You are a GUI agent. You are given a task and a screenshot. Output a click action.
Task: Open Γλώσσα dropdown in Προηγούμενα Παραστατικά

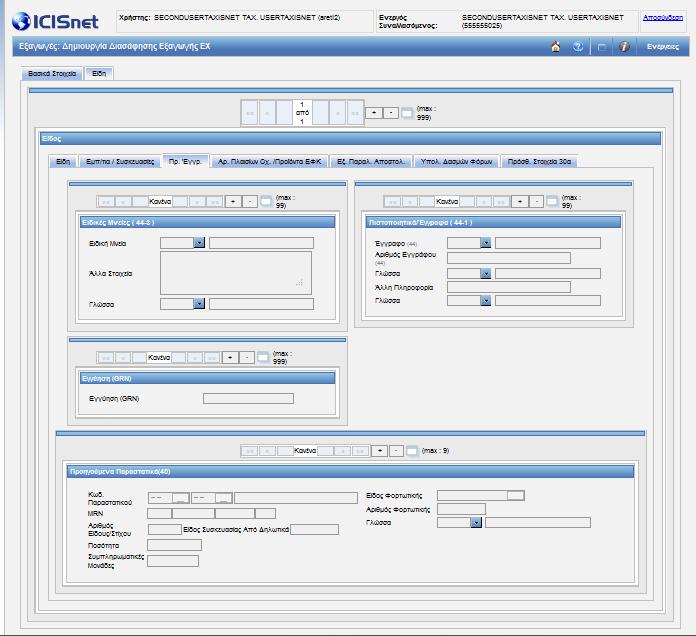476,523
